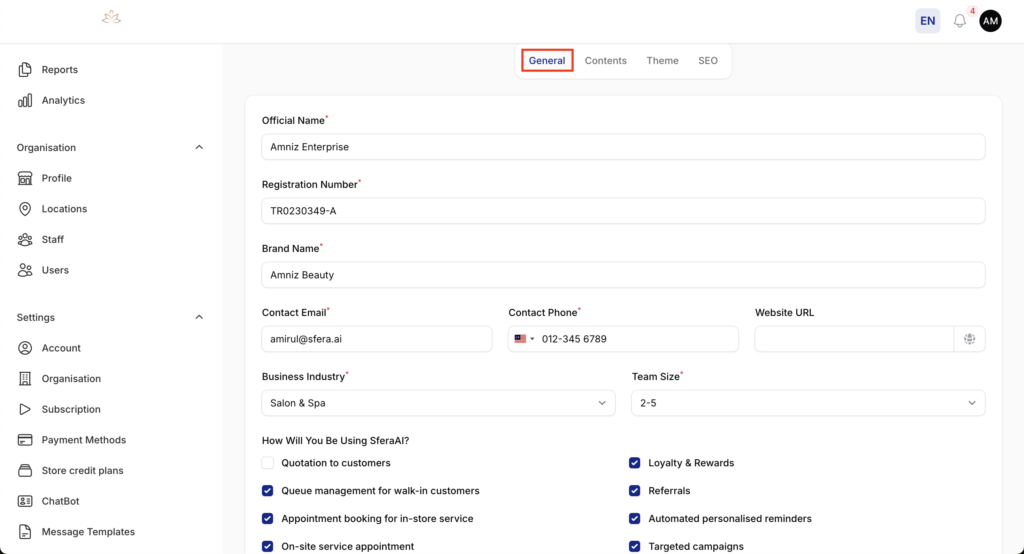Open the ChatBot sidebar icon
The image size is (1024, 554).
tap(25, 501)
